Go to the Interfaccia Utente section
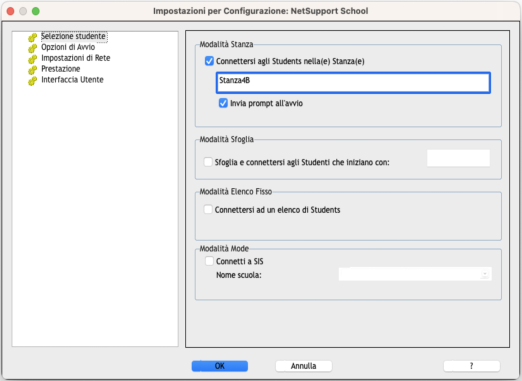The height and width of the screenshot is (381, 522). click(72, 80)
